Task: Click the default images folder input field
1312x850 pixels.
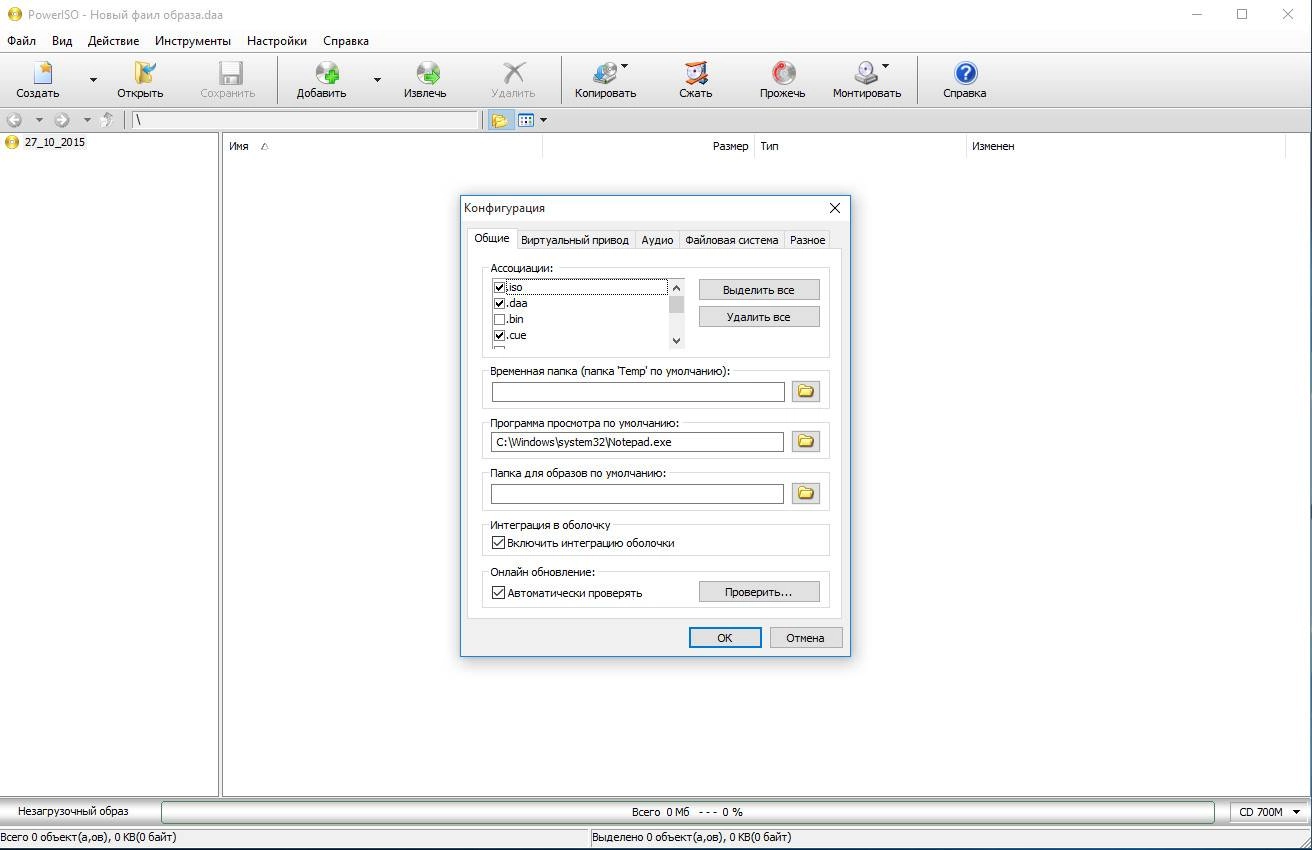Action: 638,494
